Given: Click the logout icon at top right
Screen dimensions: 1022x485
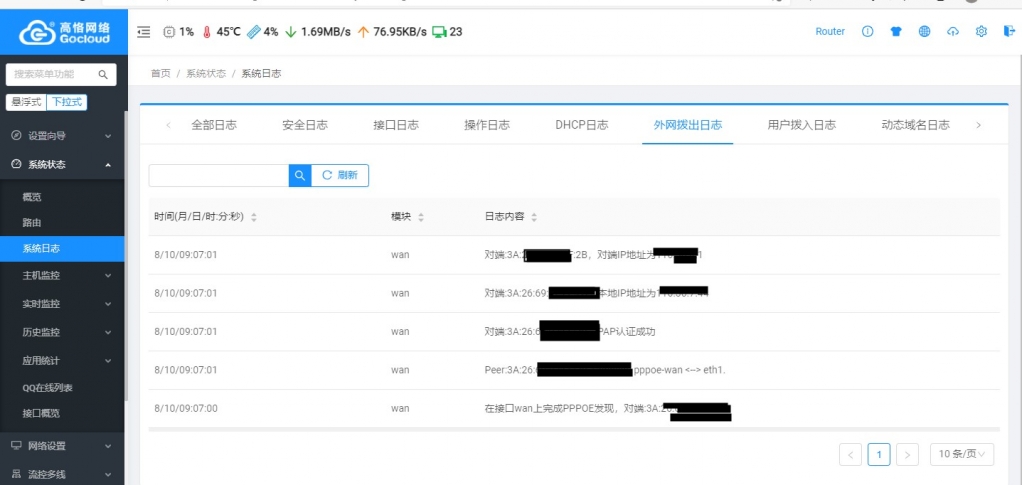Looking at the screenshot, I should pyautogui.click(x=1009, y=31).
